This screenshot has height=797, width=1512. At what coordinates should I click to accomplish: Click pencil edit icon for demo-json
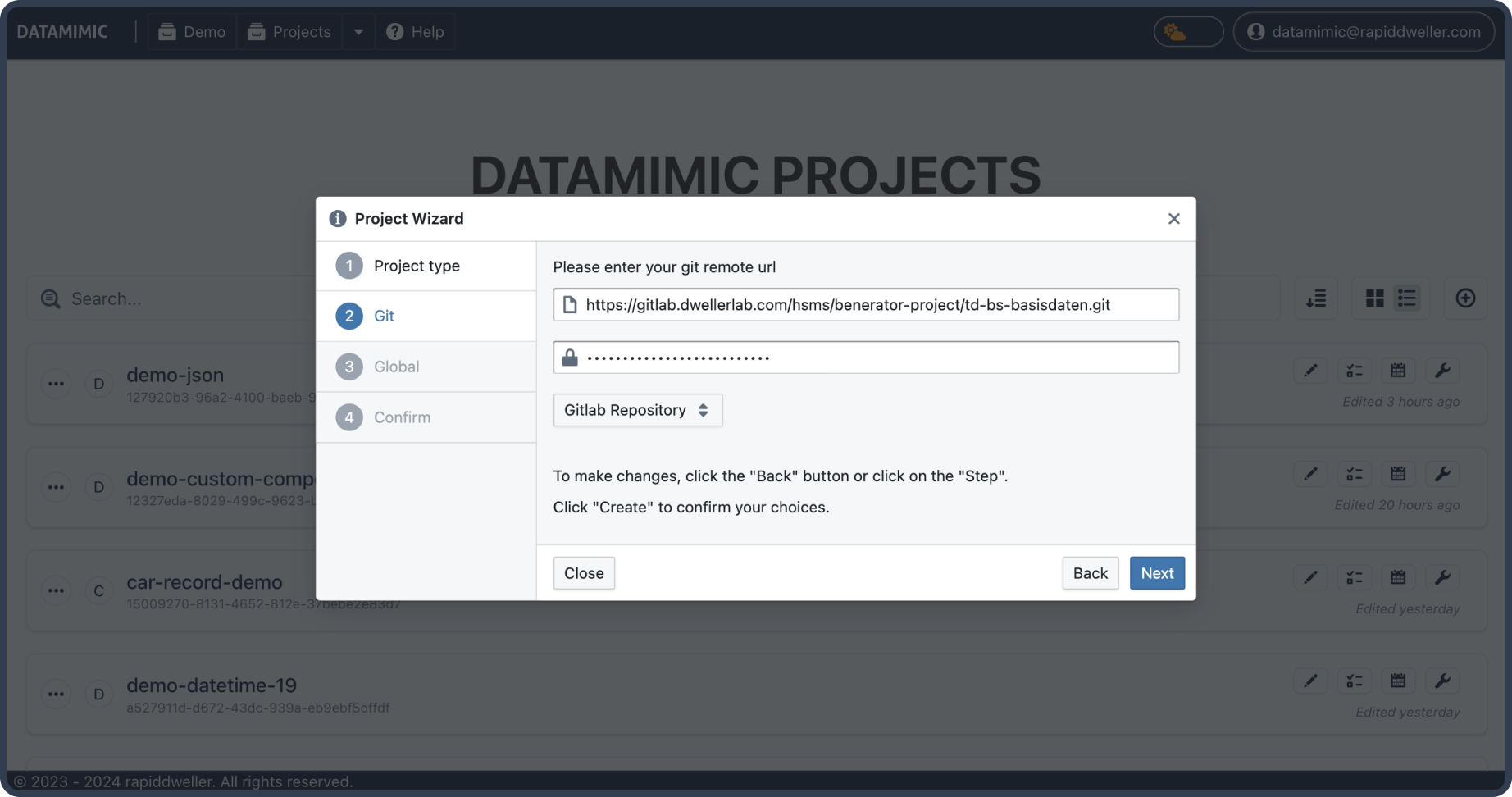click(1310, 371)
